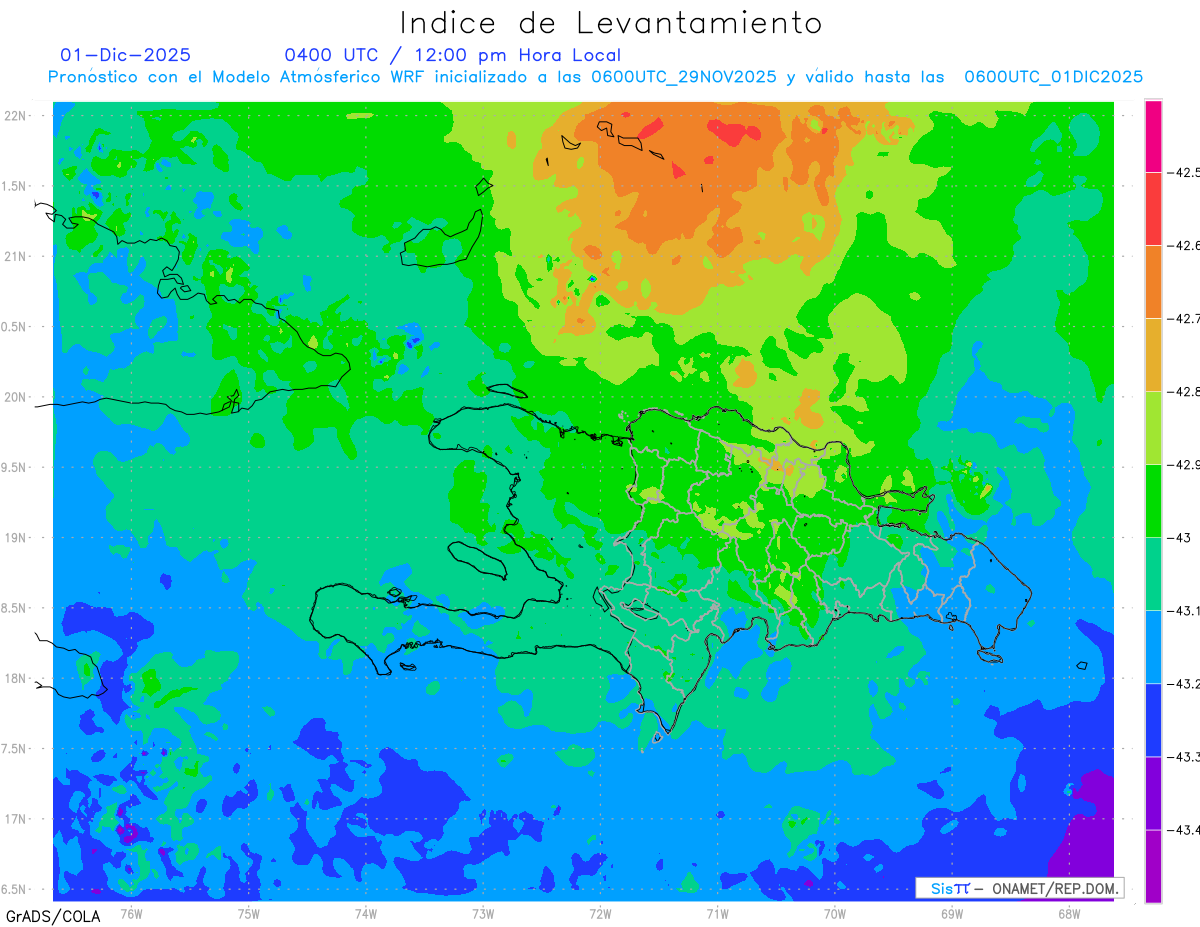This screenshot has width=1200, height=927.
Task: Click the "-43.4" legend value
Action: 1184,830
